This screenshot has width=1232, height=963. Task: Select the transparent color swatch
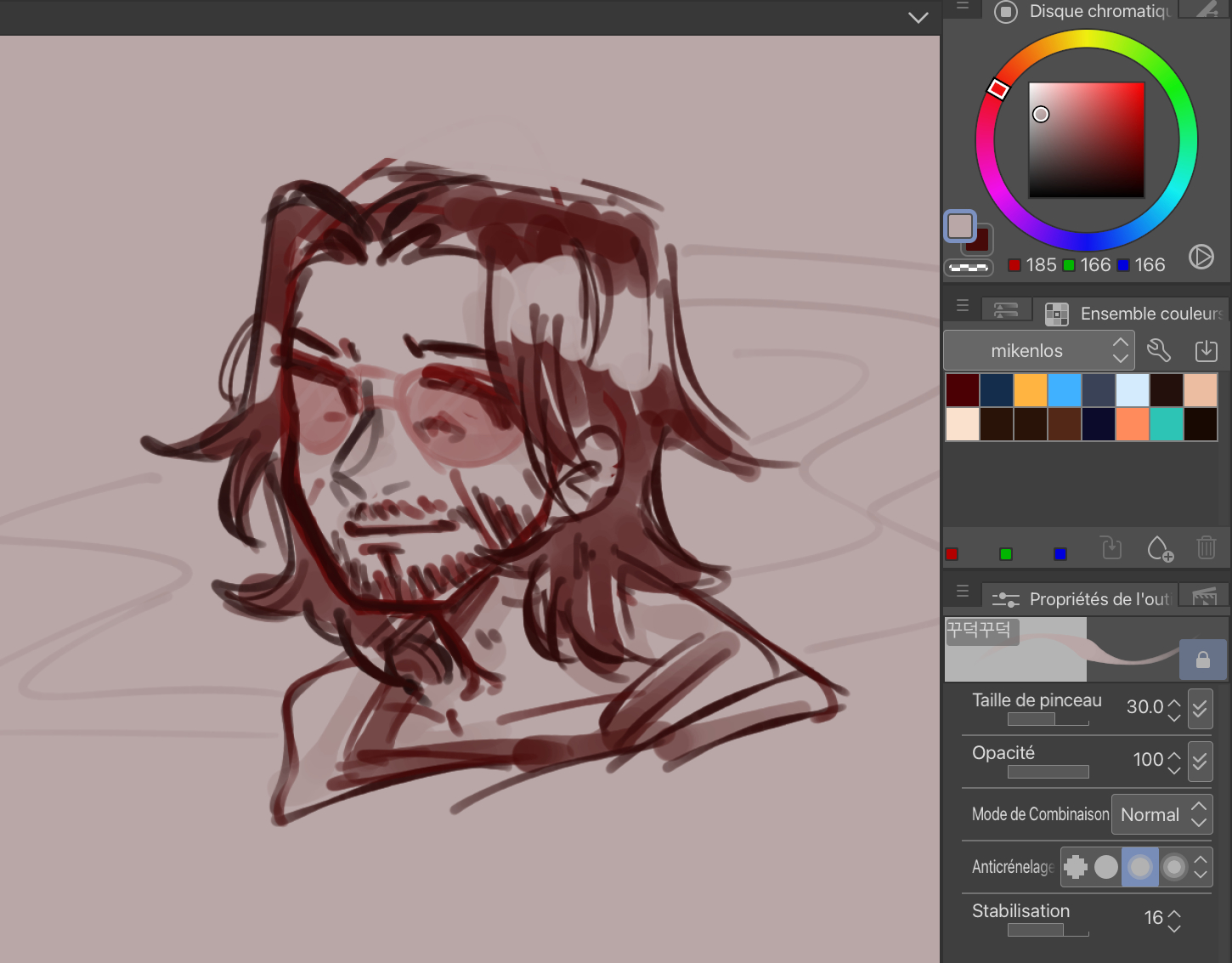tap(969, 267)
